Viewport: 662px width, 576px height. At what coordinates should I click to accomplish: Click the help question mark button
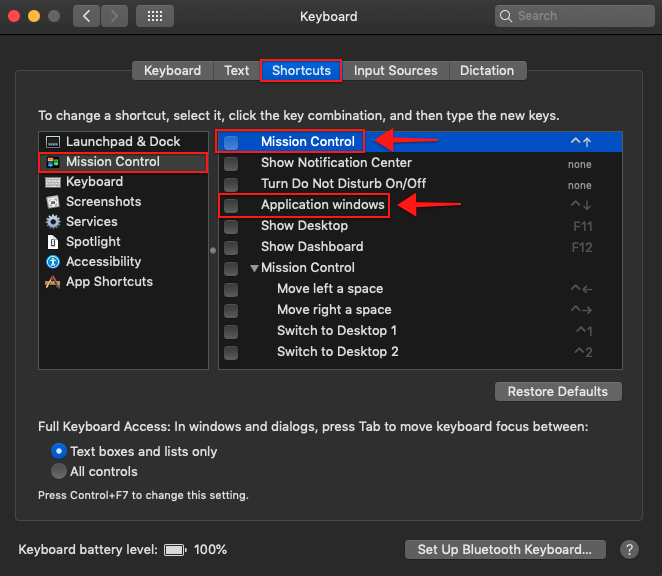629,549
